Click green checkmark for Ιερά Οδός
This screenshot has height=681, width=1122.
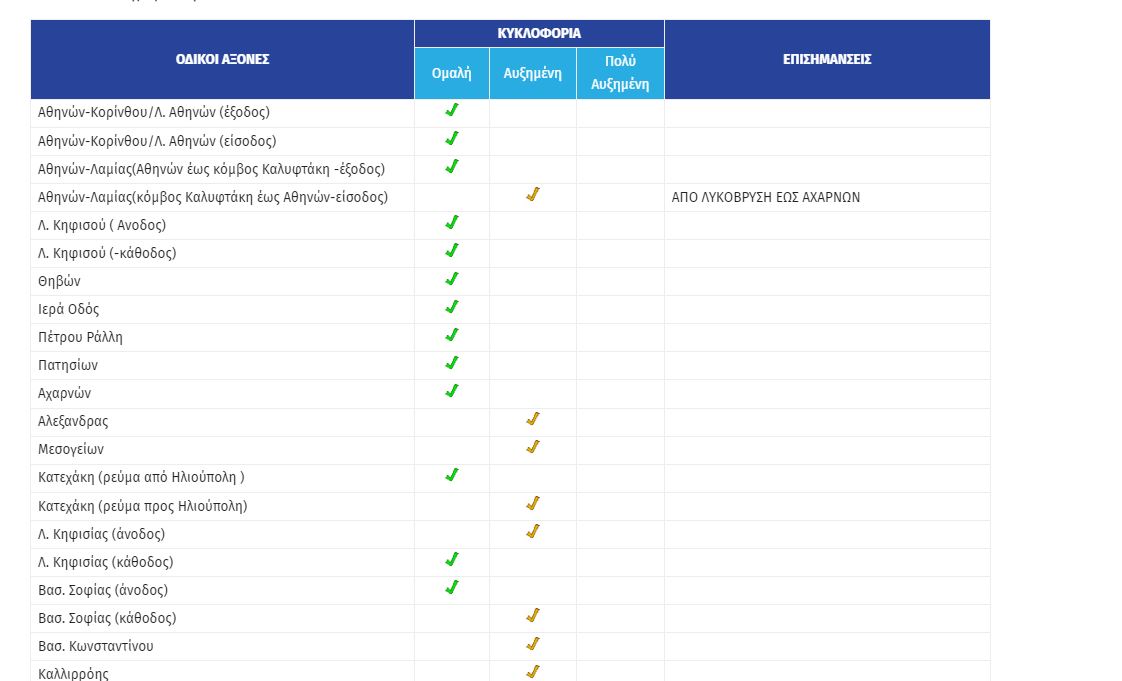tap(452, 307)
